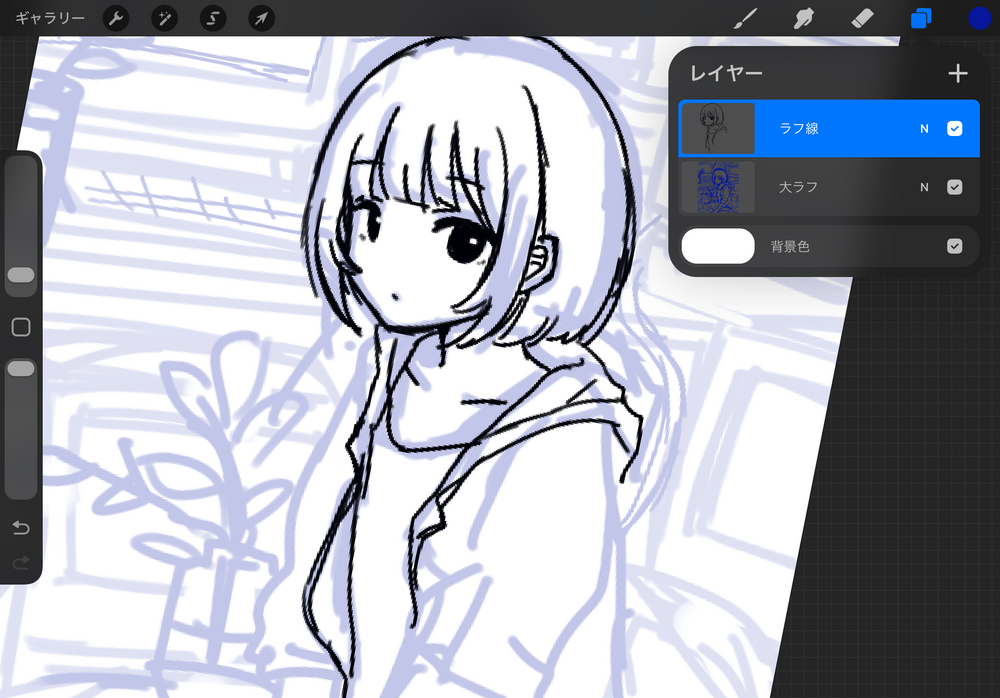Toggle 背景色 layer visibility

[x=954, y=246]
